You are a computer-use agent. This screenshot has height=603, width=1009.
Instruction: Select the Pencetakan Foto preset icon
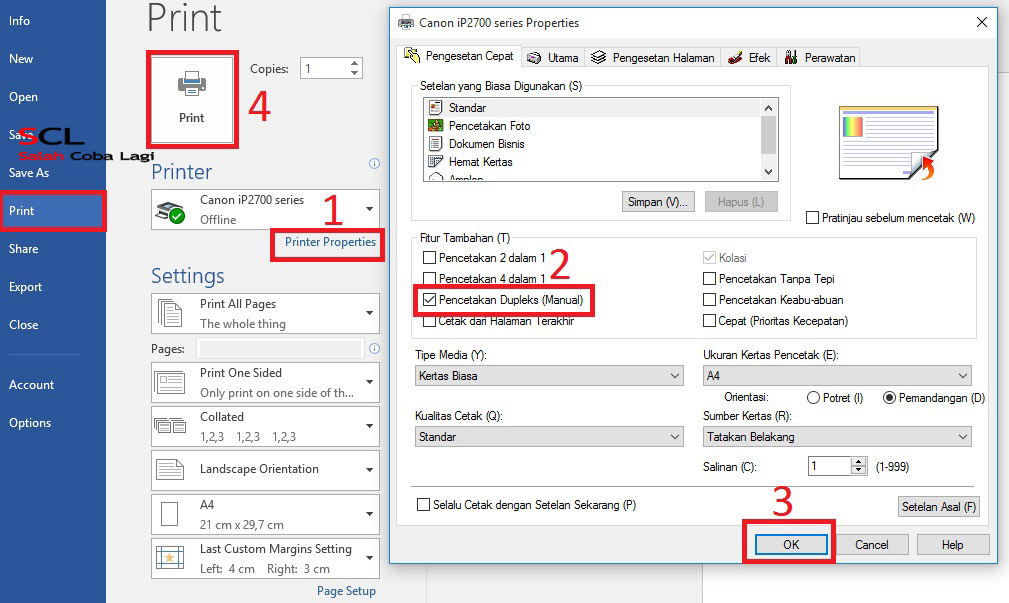pos(436,125)
